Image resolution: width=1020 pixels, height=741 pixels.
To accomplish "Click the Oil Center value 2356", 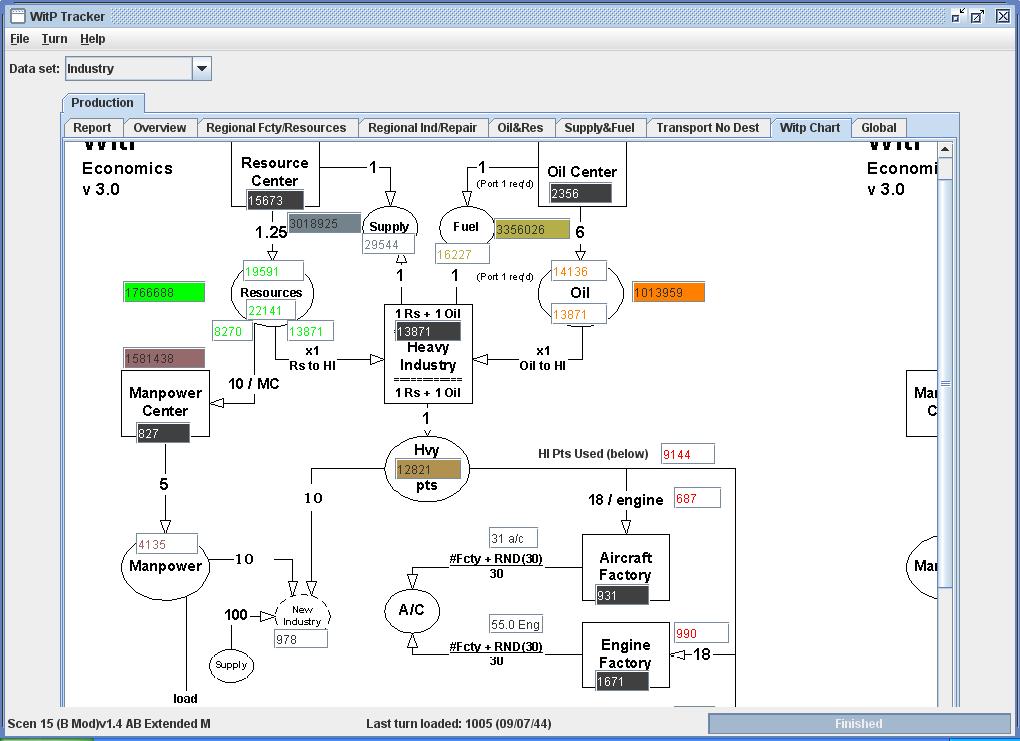I will tap(581, 193).
